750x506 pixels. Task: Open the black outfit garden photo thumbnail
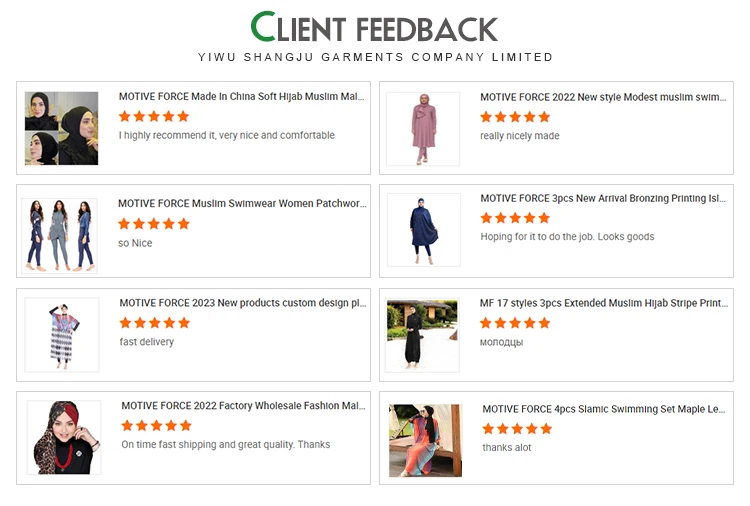(422, 335)
